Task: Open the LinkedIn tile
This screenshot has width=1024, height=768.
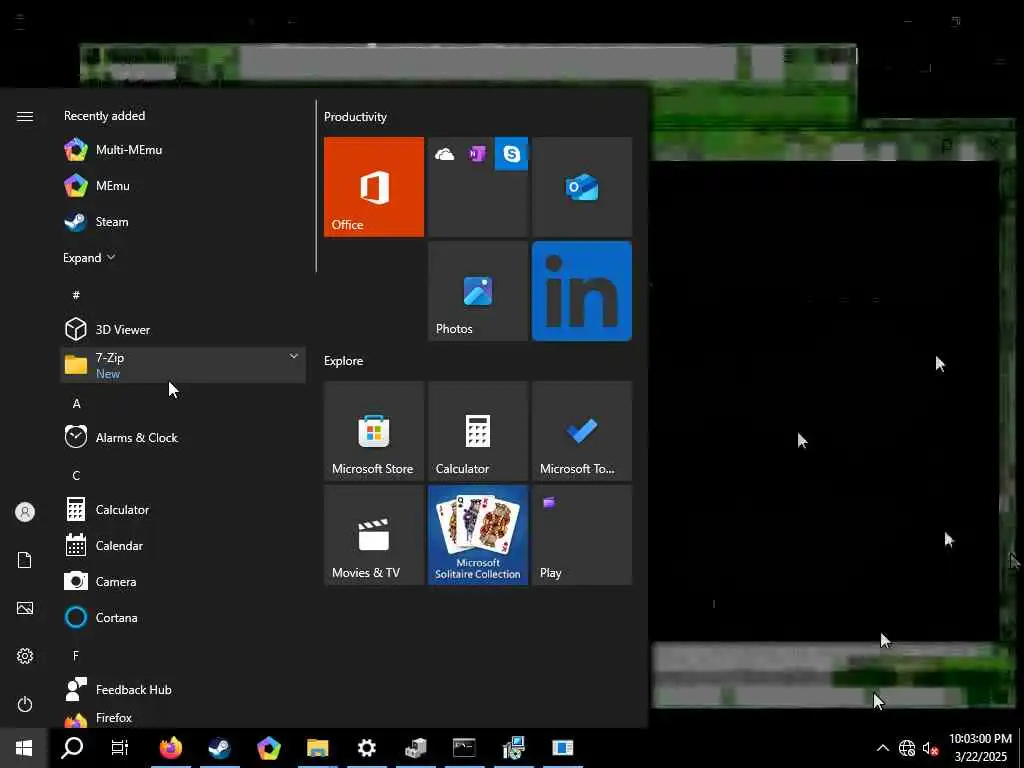Action: pos(582,291)
